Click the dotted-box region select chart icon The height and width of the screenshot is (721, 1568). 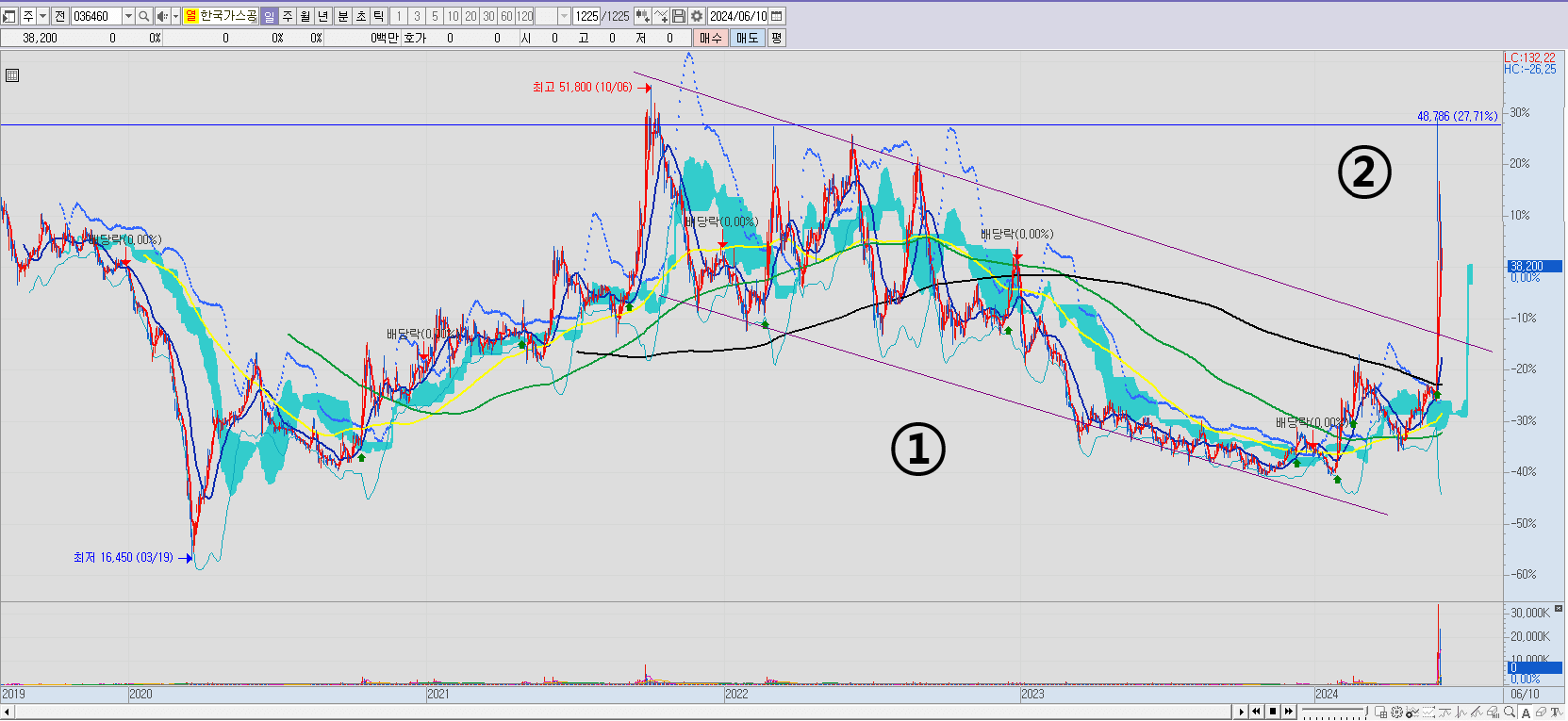click(1428, 713)
